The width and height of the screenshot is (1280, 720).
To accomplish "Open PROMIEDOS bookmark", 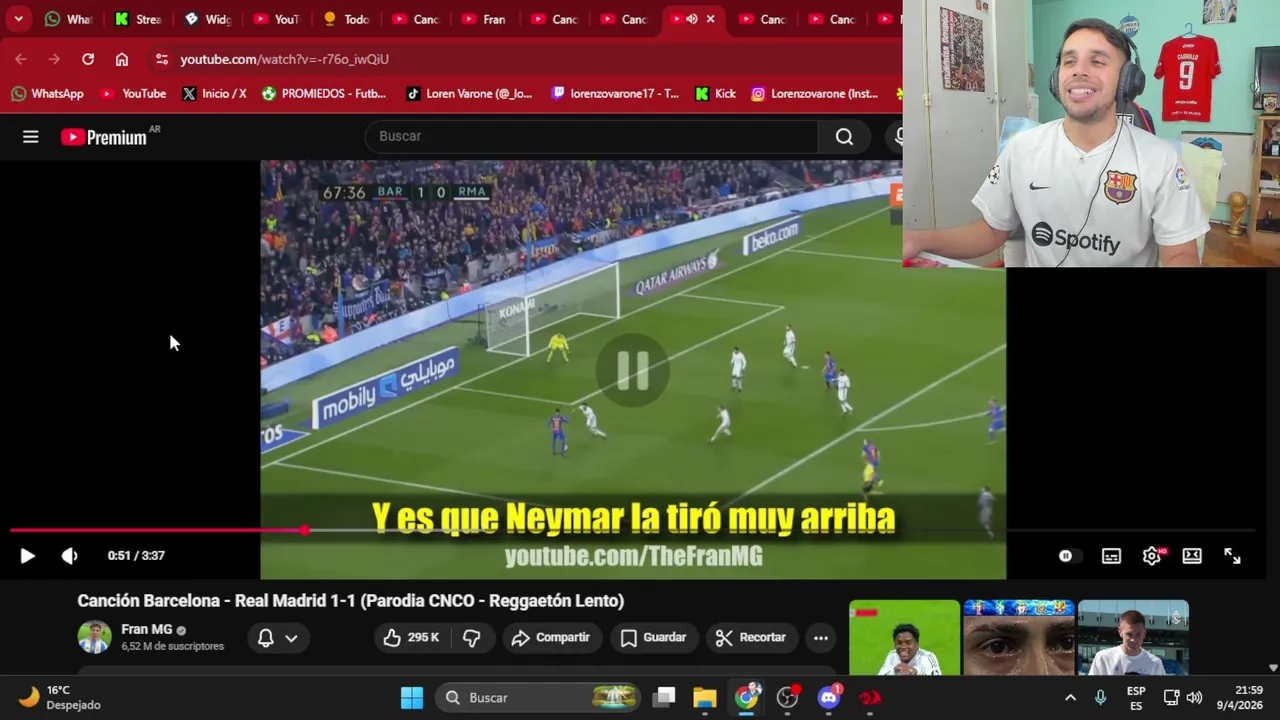I will coord(324,94).
